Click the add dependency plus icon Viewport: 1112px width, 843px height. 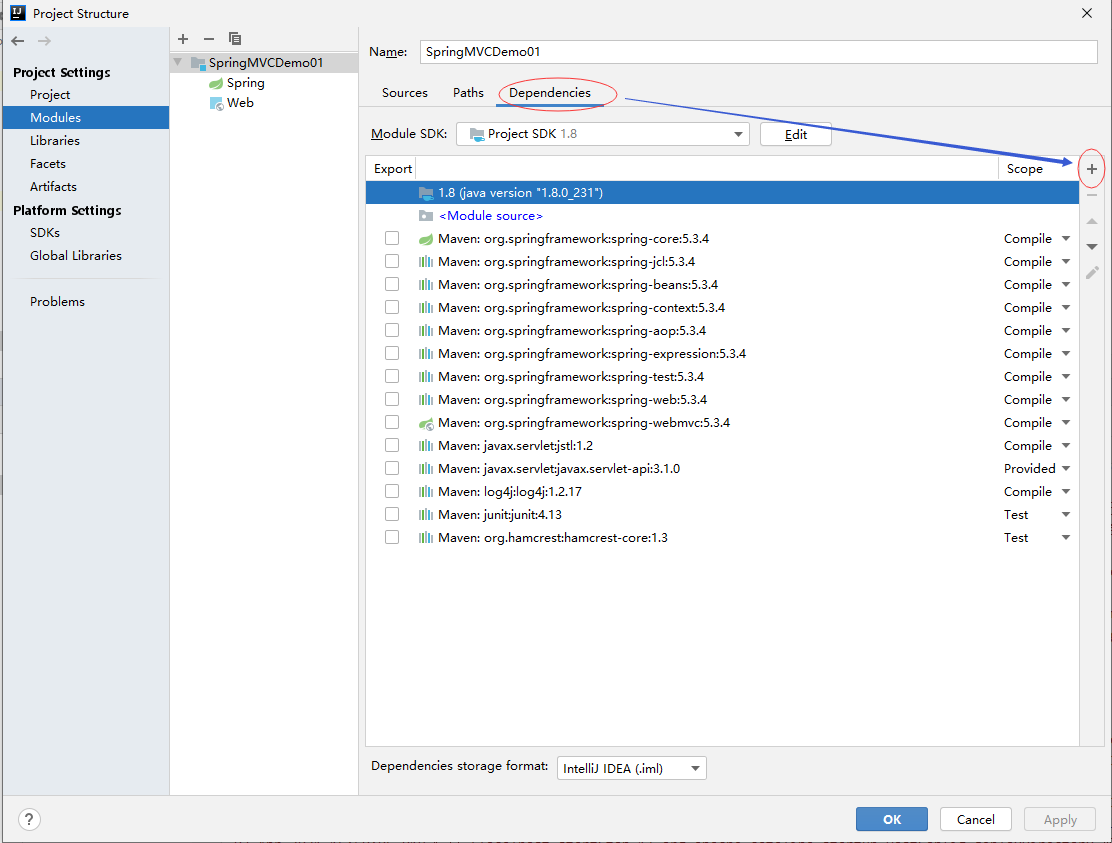[1092, 170]
